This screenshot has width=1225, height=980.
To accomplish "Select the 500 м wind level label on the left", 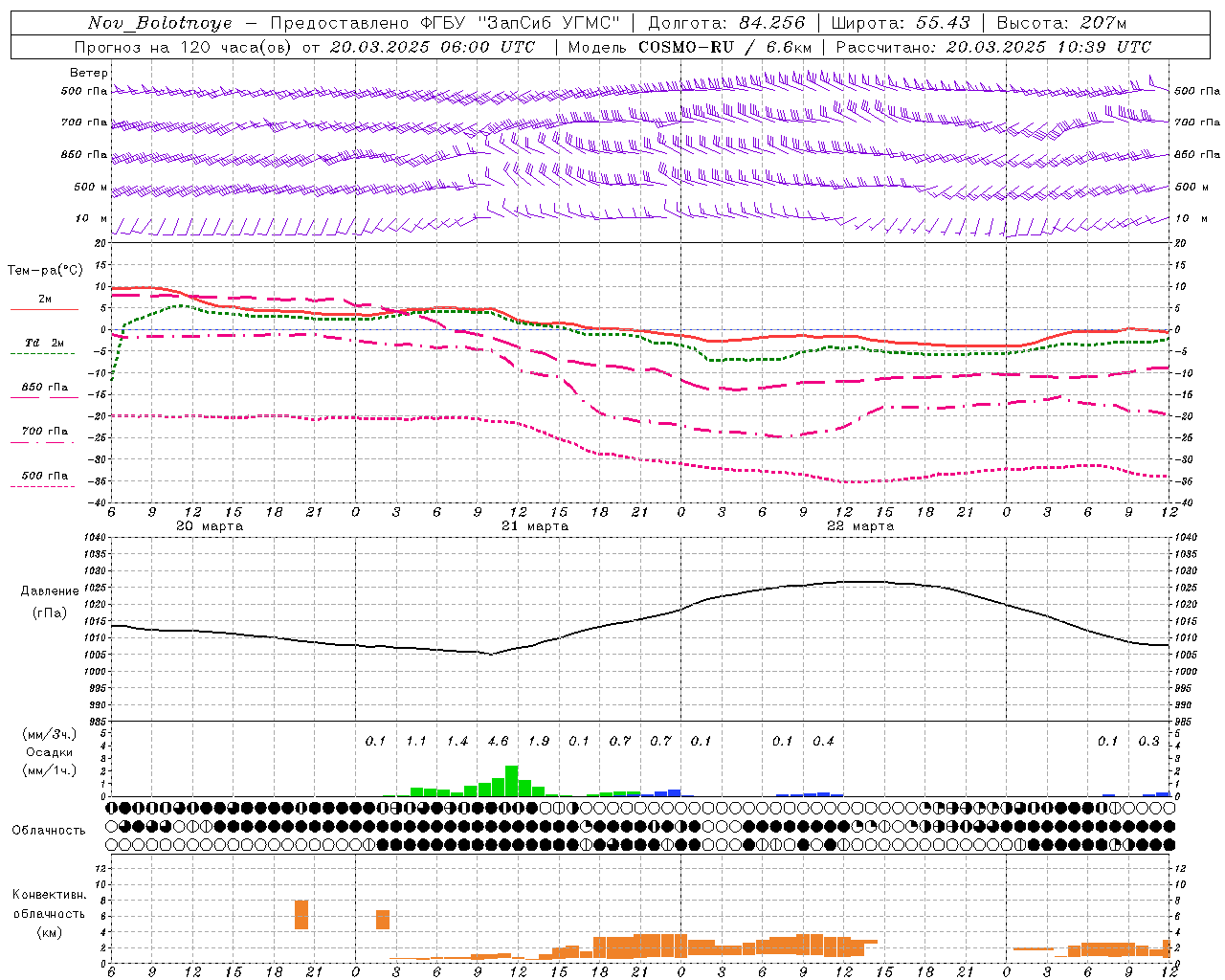I will (x=91, y=187).
